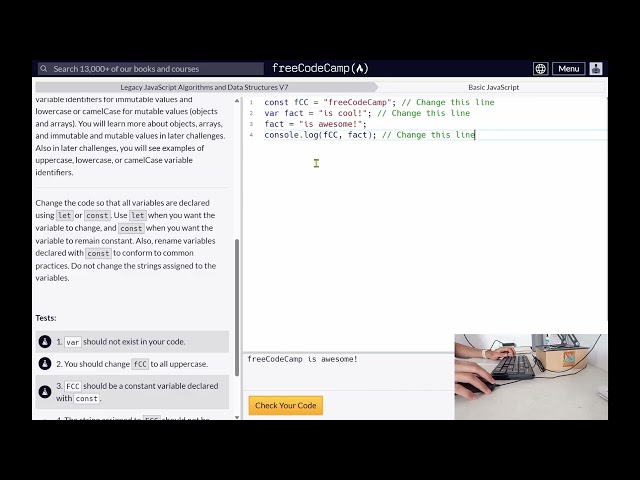Click the instructions scrollbar down arrow

(237, 417)
